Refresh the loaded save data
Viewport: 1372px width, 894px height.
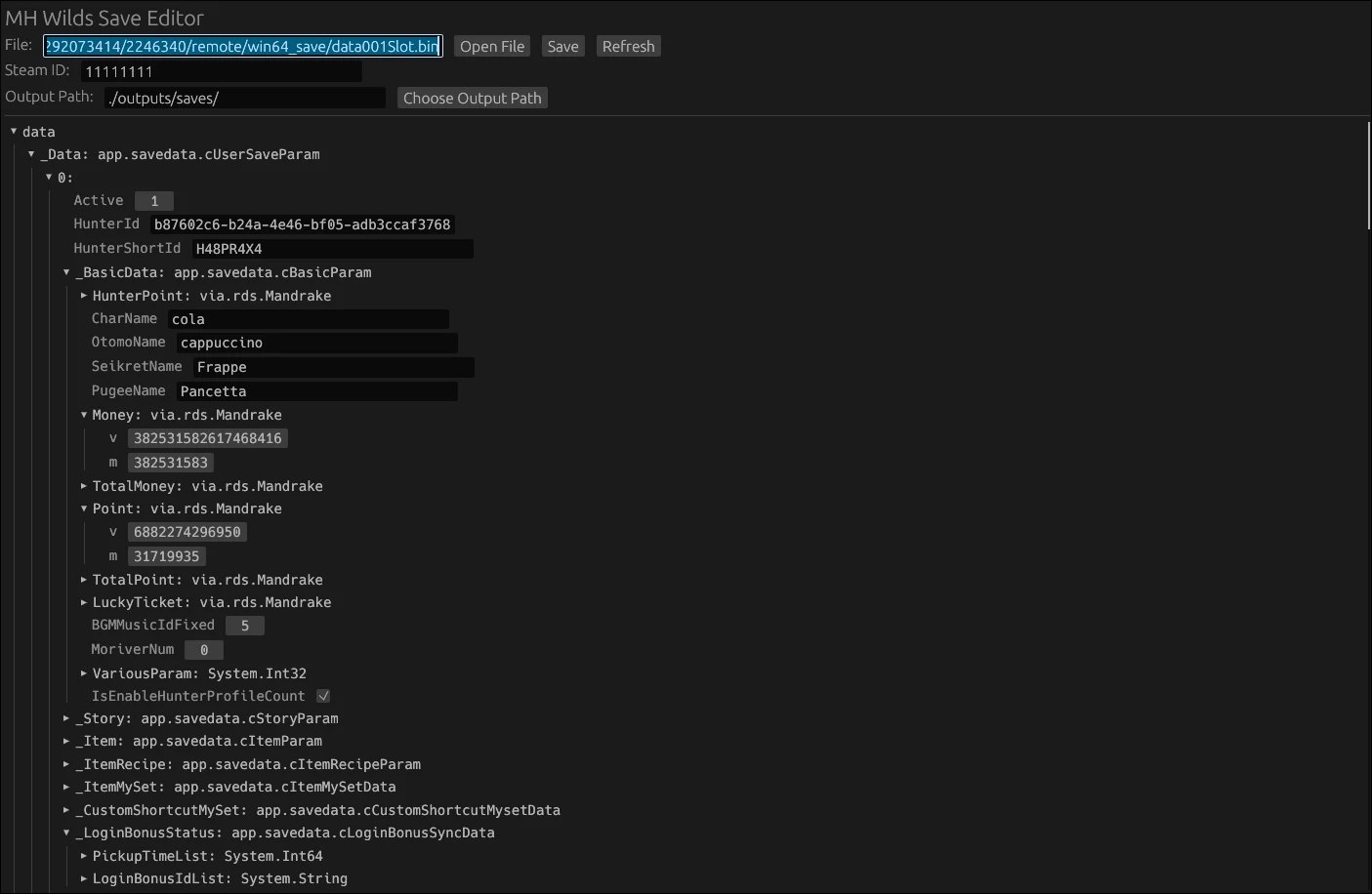click(x=628, y=47)
